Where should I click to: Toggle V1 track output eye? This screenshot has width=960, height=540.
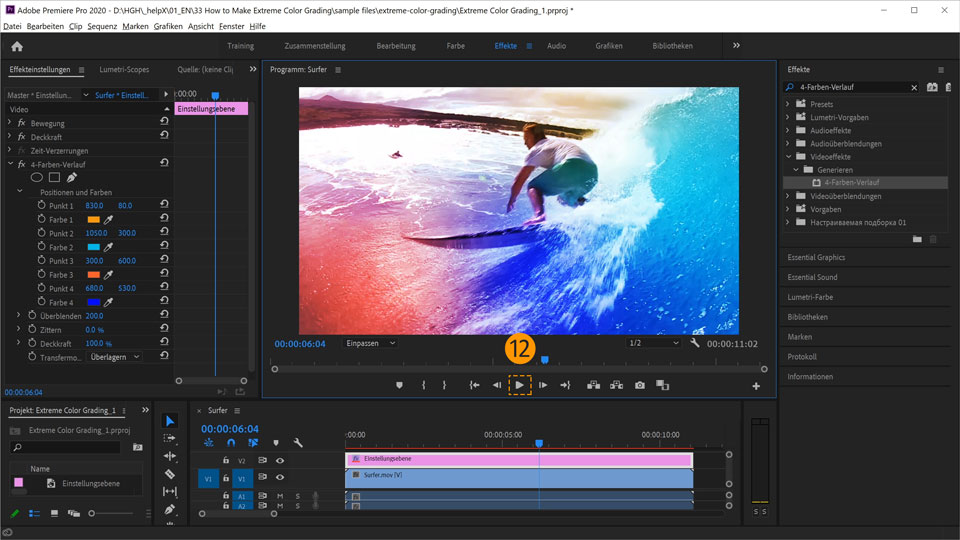280,477
